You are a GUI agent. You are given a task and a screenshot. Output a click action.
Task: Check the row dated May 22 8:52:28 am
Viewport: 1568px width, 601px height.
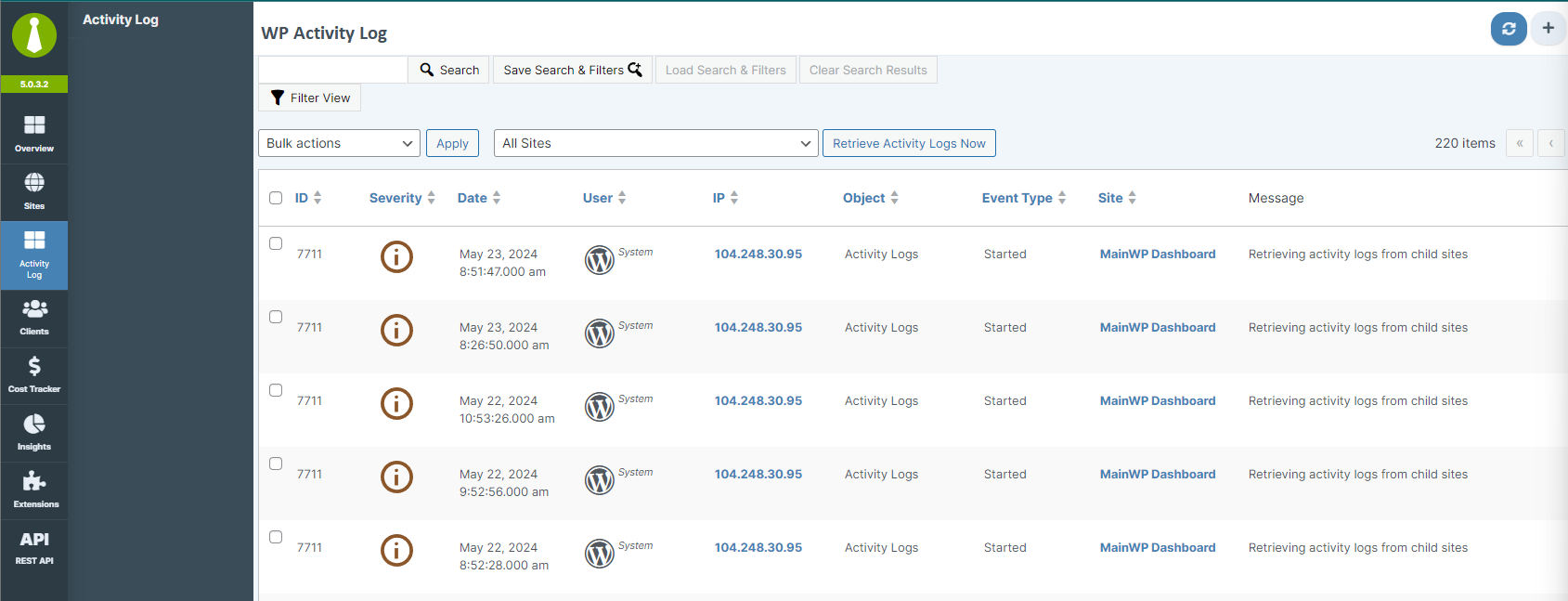click(276, 537)
